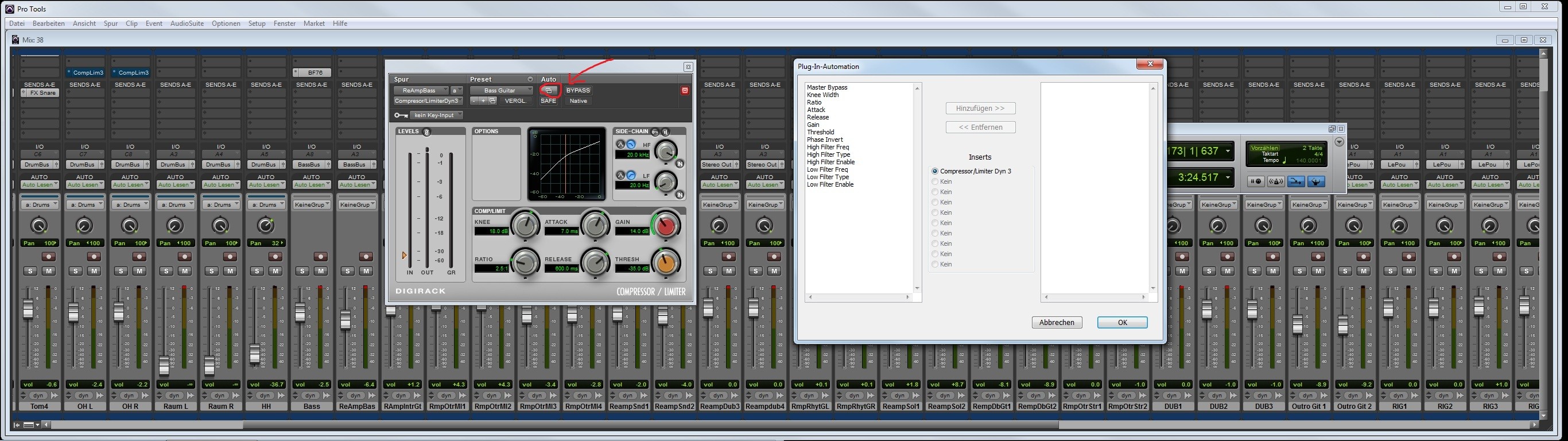Select the HF band-pass filter type icon
Screen dimensions: 1568x441
[x=621, y=144]
